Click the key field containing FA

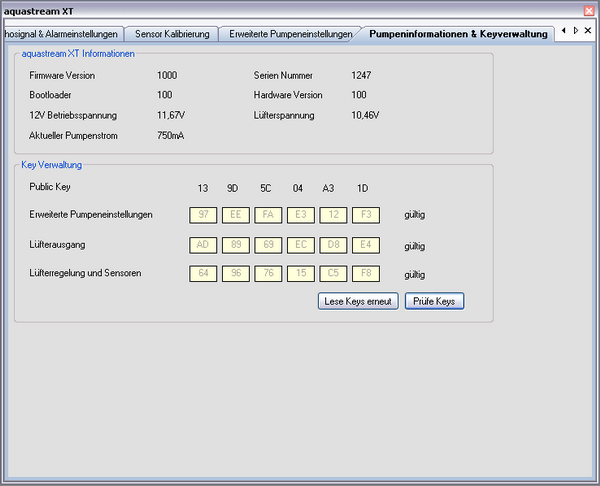(268, 215)
